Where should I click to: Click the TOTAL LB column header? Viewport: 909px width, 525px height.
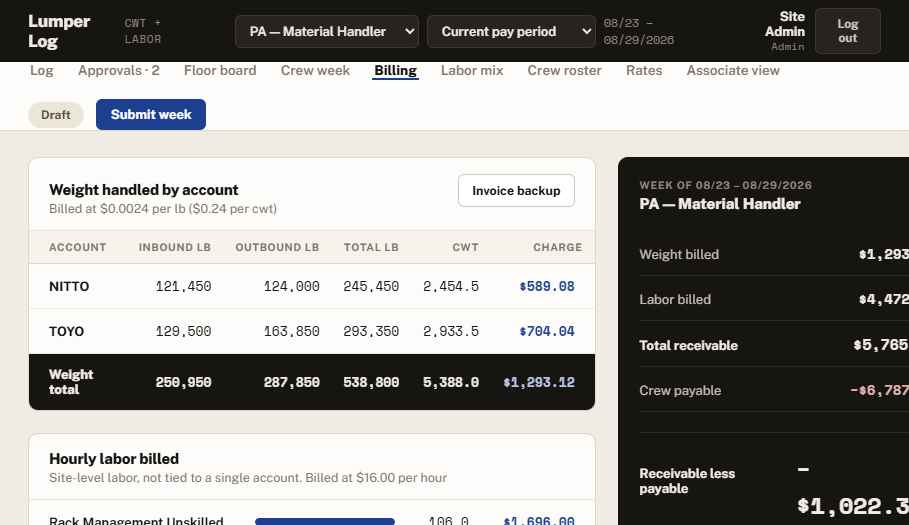371,247
